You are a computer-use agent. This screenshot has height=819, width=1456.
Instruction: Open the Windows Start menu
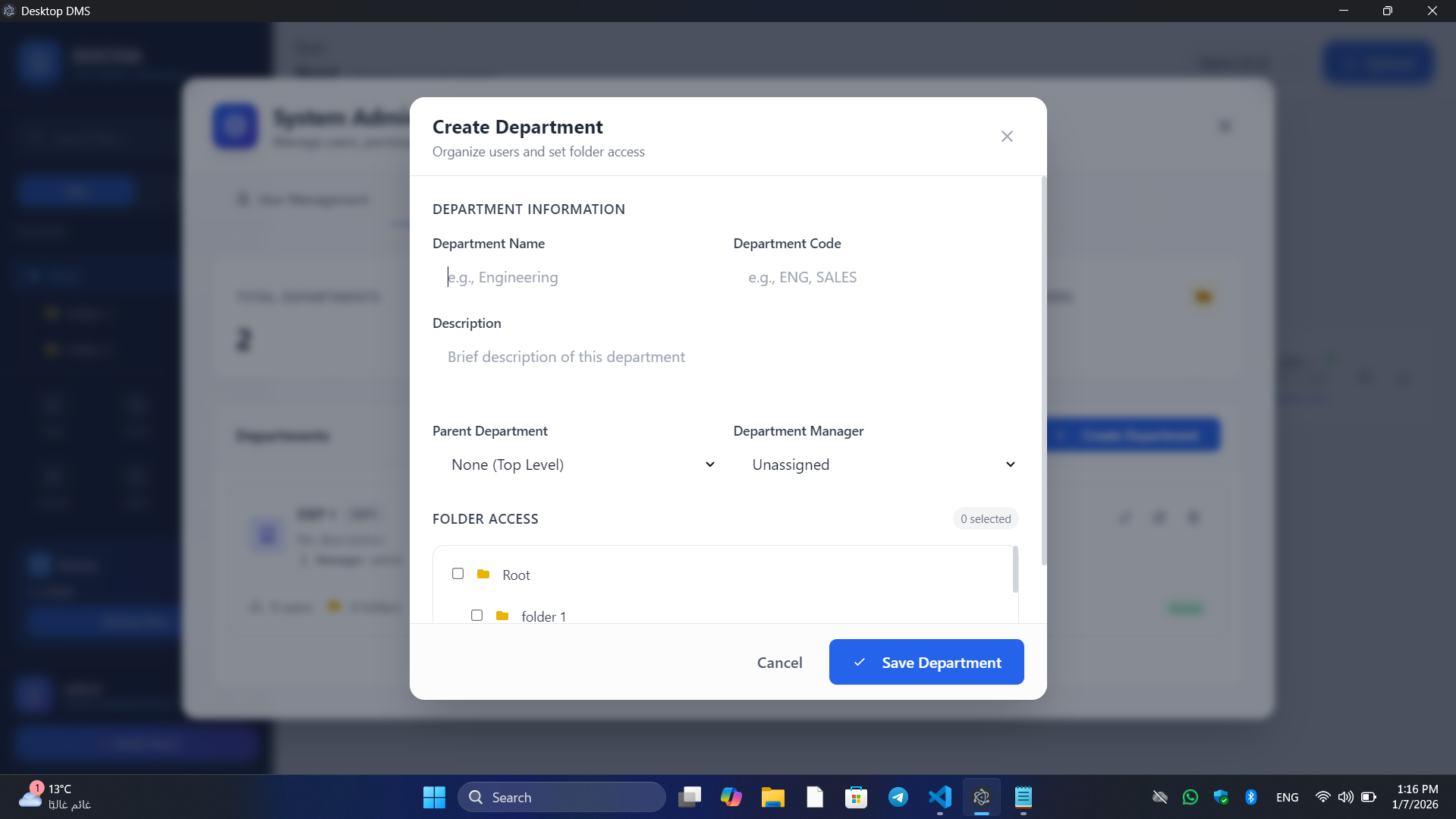tap(433, 797)
